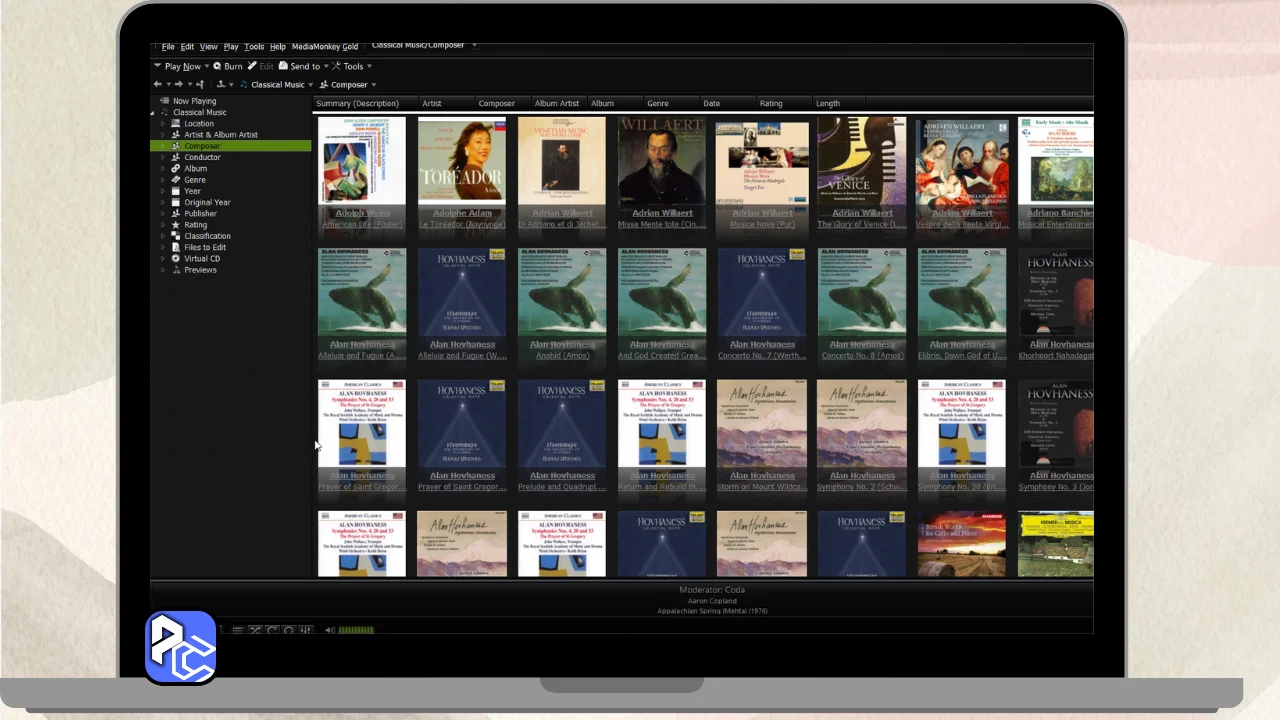Image resolution: width=1280 pixels, height=720 pixels.
Task: Select the Toreador album thumbnail
Action: point(462,160)
